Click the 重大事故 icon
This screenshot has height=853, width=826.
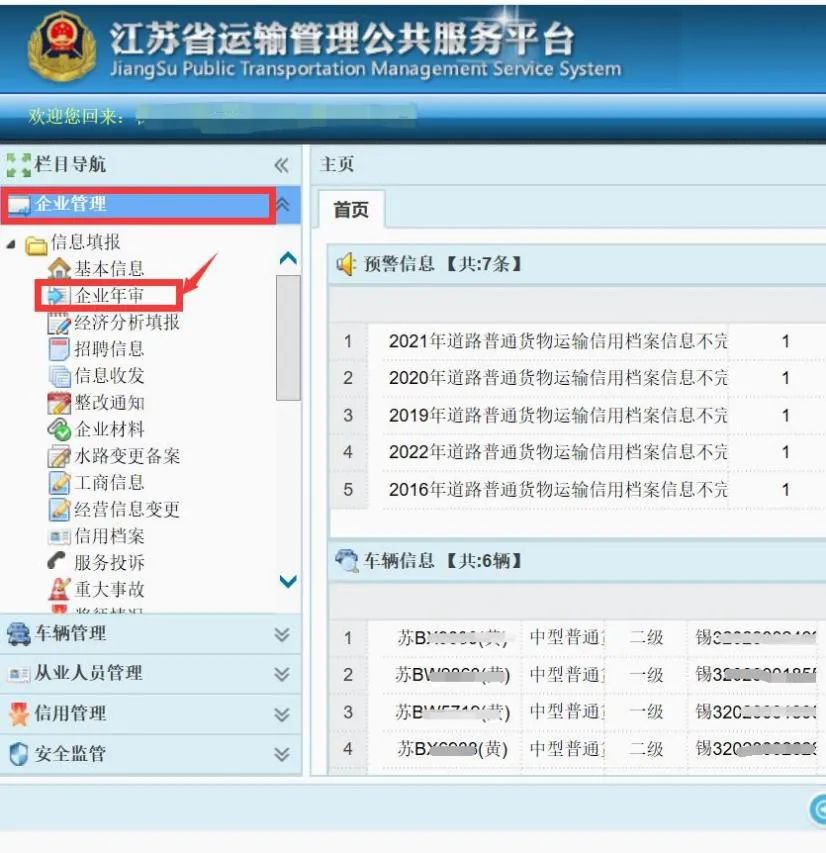pyautogui.click(x=59, y=589)
